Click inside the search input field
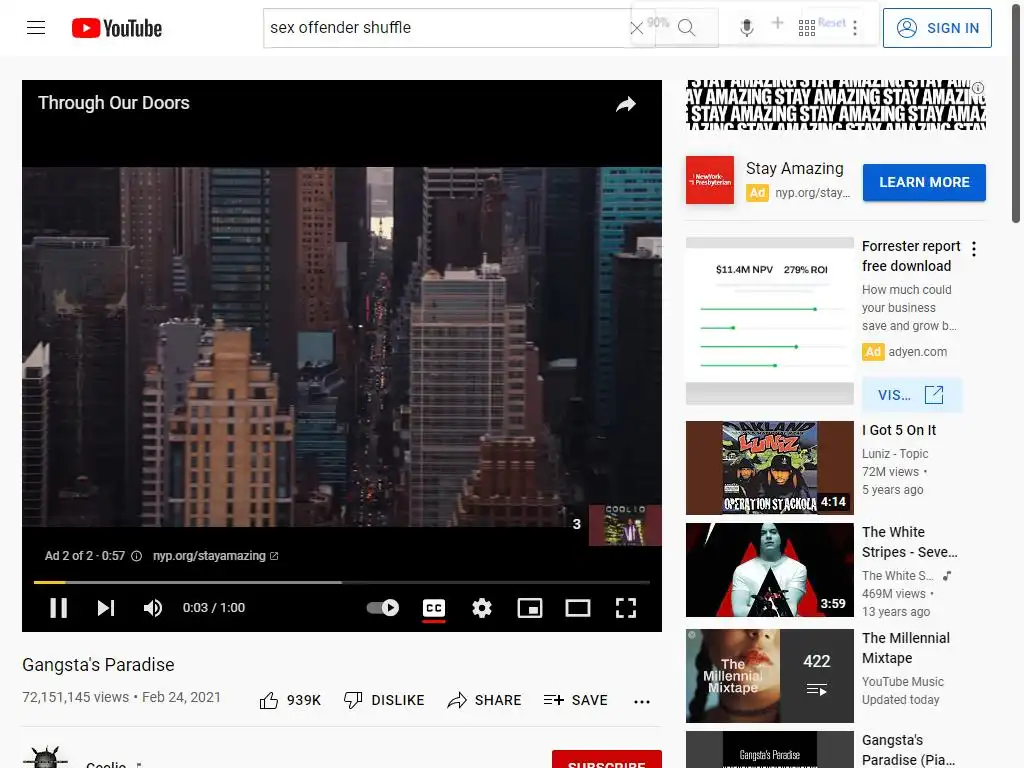Viewport: 1024px width, 768px height. tap(445, 27)
